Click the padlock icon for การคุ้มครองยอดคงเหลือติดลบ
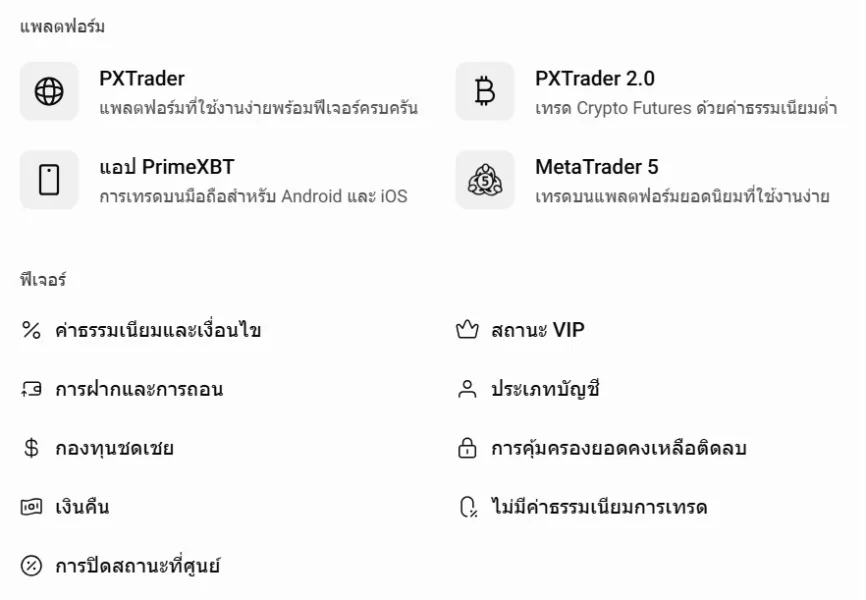The height and width of the screenshot is (600, 866). pyautogui.click(x=467, y=448)
